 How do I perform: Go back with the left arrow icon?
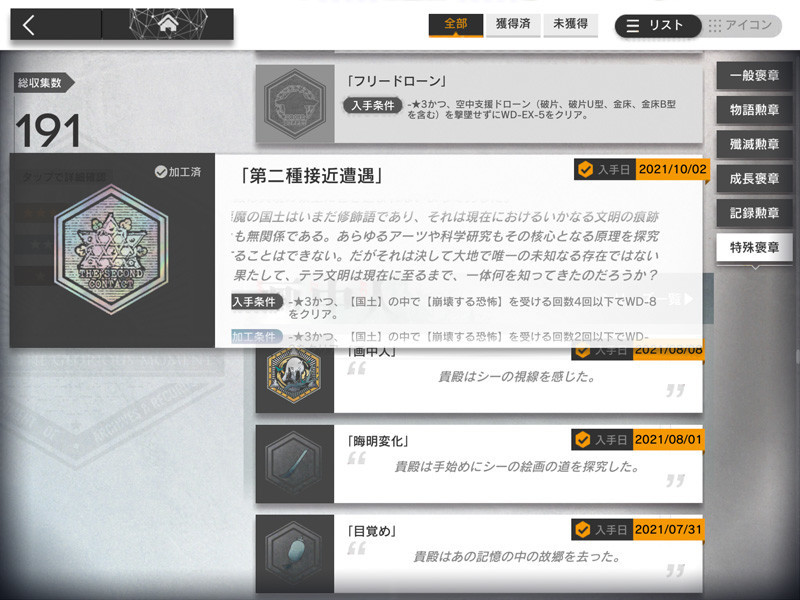tap(29, 24)
